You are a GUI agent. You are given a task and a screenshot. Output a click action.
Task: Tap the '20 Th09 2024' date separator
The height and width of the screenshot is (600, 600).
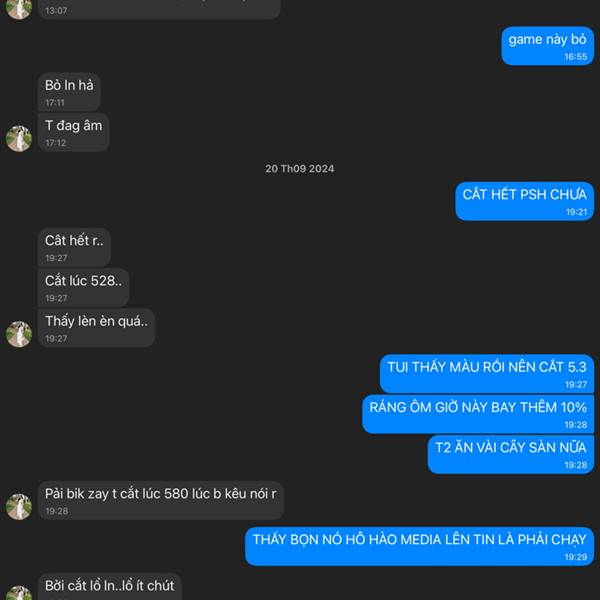pos(300,169)
